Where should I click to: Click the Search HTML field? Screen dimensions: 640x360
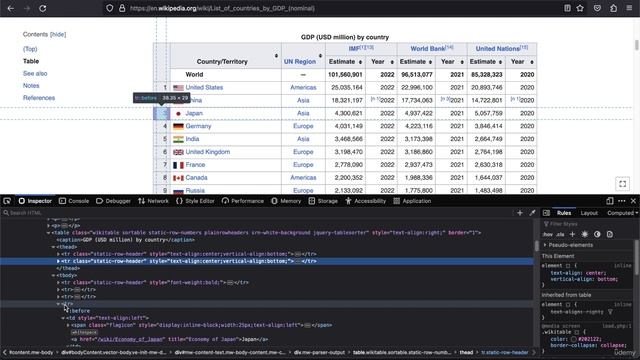[257, 213]
